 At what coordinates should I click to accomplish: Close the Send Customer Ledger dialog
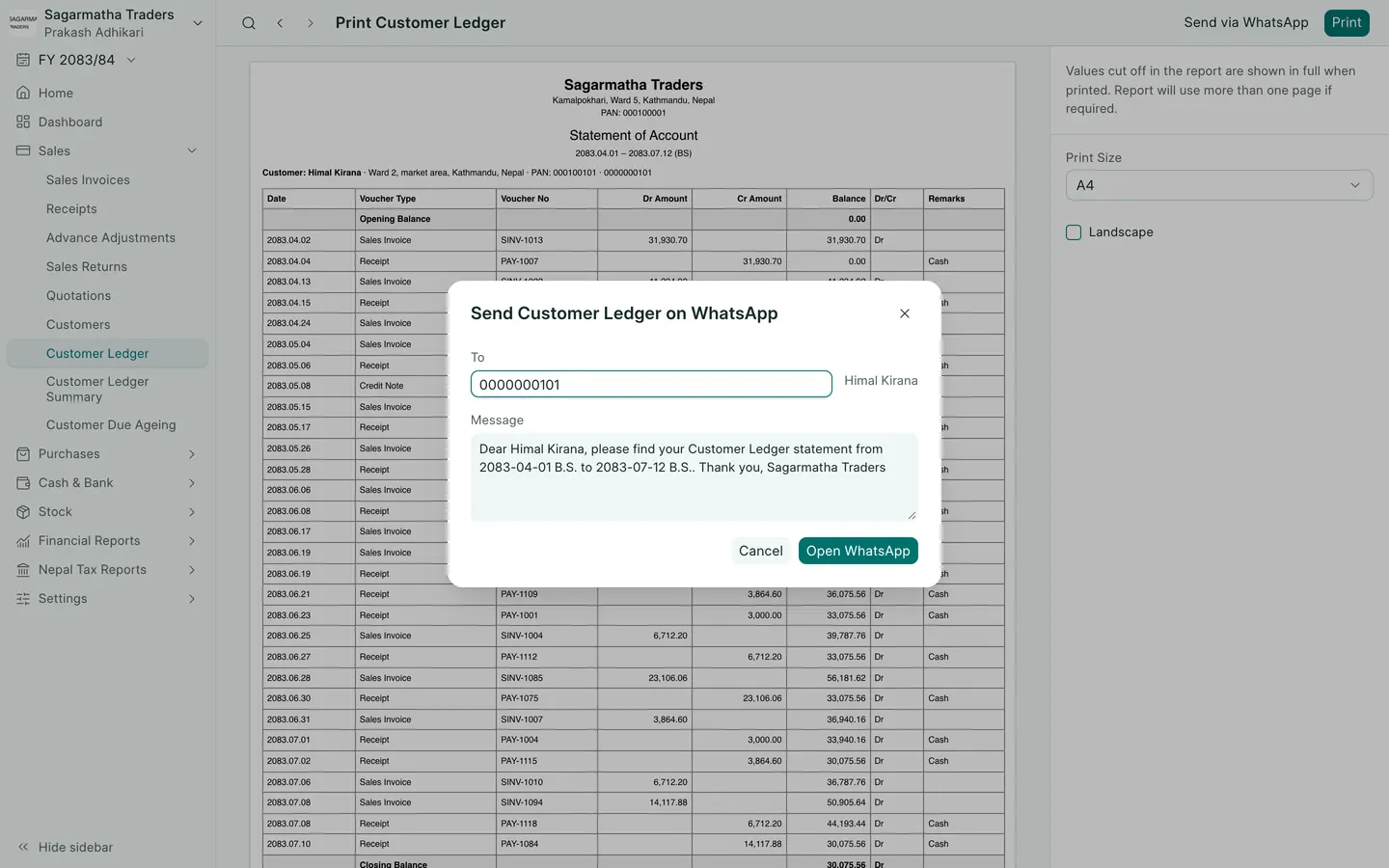coord(905,313)
